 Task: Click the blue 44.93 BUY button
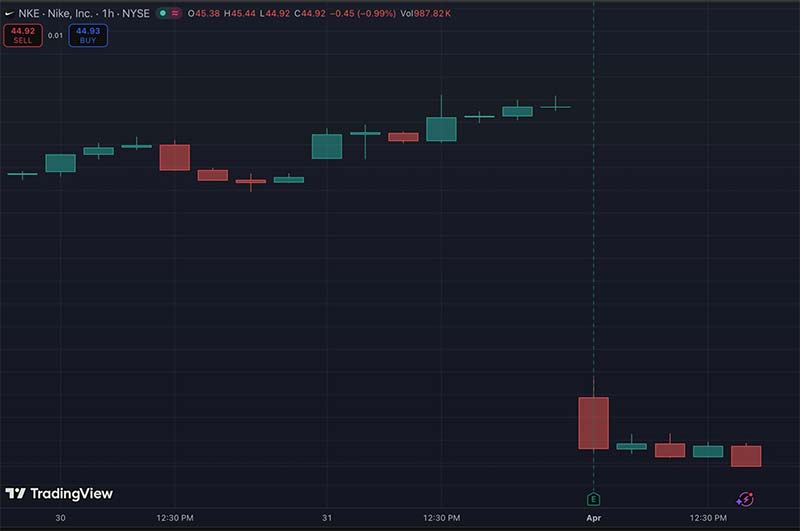[x=88, y=35]
